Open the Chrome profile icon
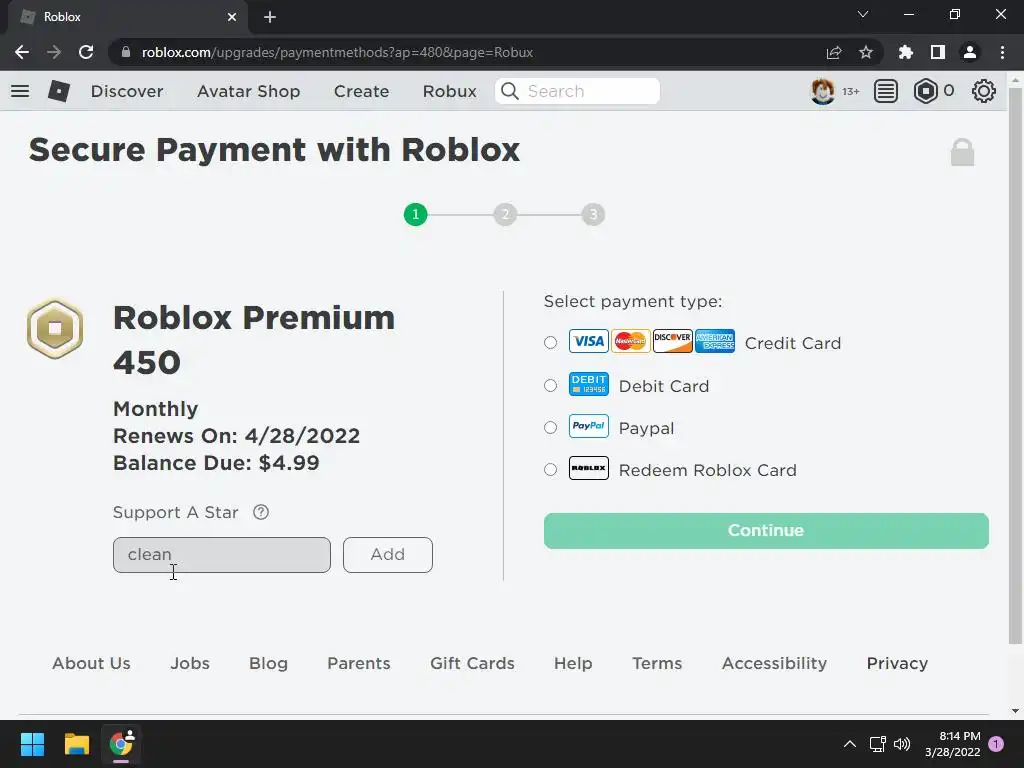1024x768 pixels. point(970,52)
